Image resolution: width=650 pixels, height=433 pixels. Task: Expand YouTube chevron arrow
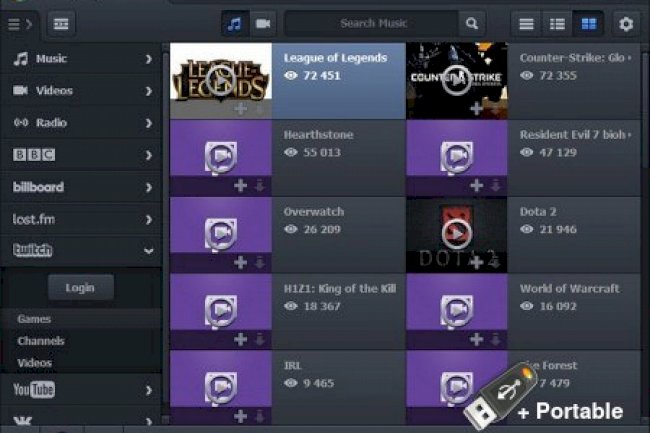pos(149,390)
